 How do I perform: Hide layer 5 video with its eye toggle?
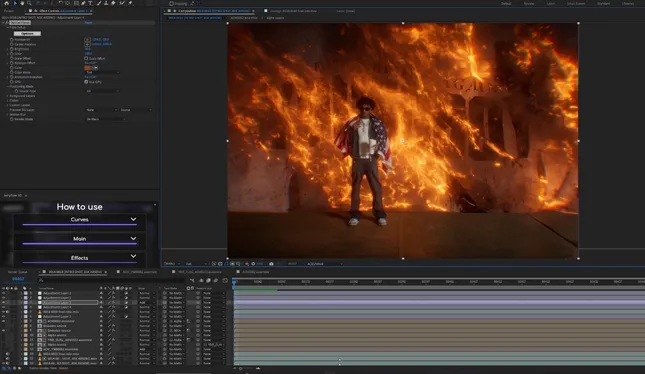coord(3,312)
